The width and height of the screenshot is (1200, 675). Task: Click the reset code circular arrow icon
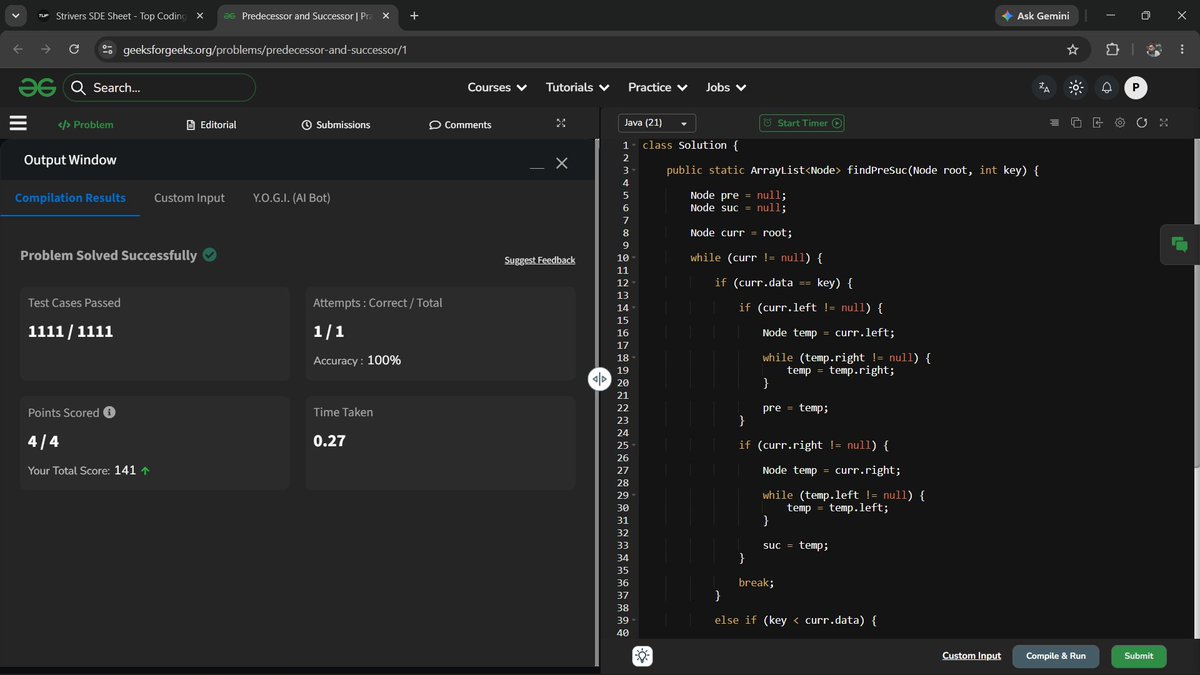tap(1142, 123)
